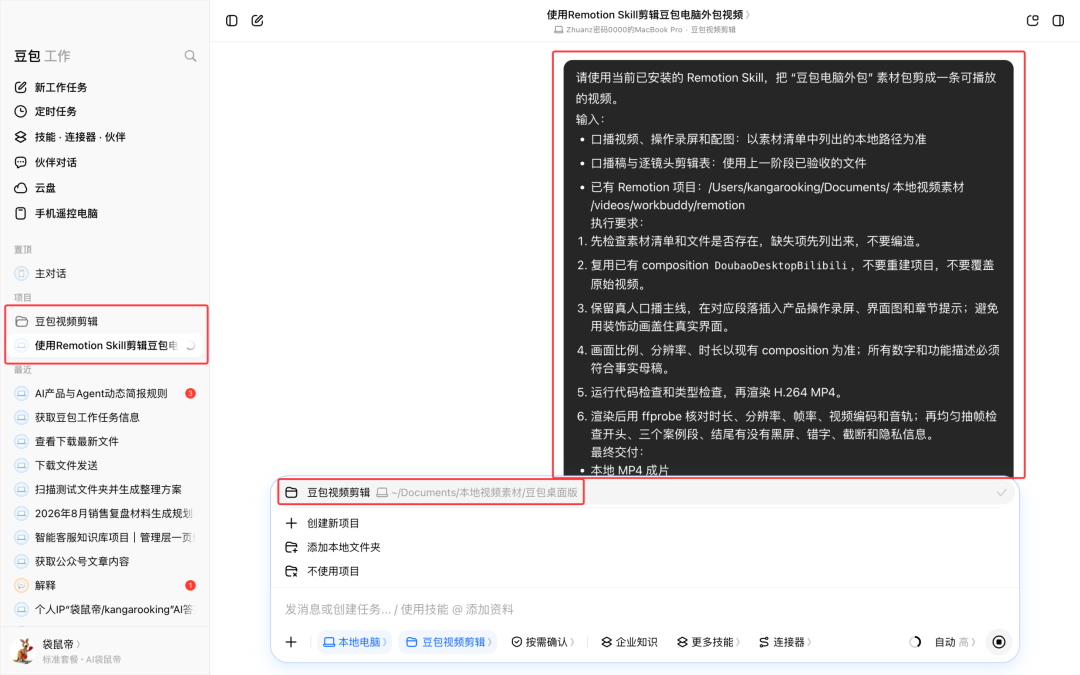Viewport: 1080px width, 675px height.
Task: Open 连接器 menu in composer toolbar
Action: point(785,642)
